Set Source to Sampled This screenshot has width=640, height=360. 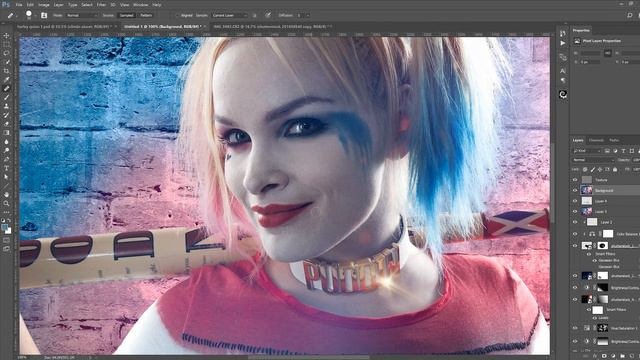126,15
